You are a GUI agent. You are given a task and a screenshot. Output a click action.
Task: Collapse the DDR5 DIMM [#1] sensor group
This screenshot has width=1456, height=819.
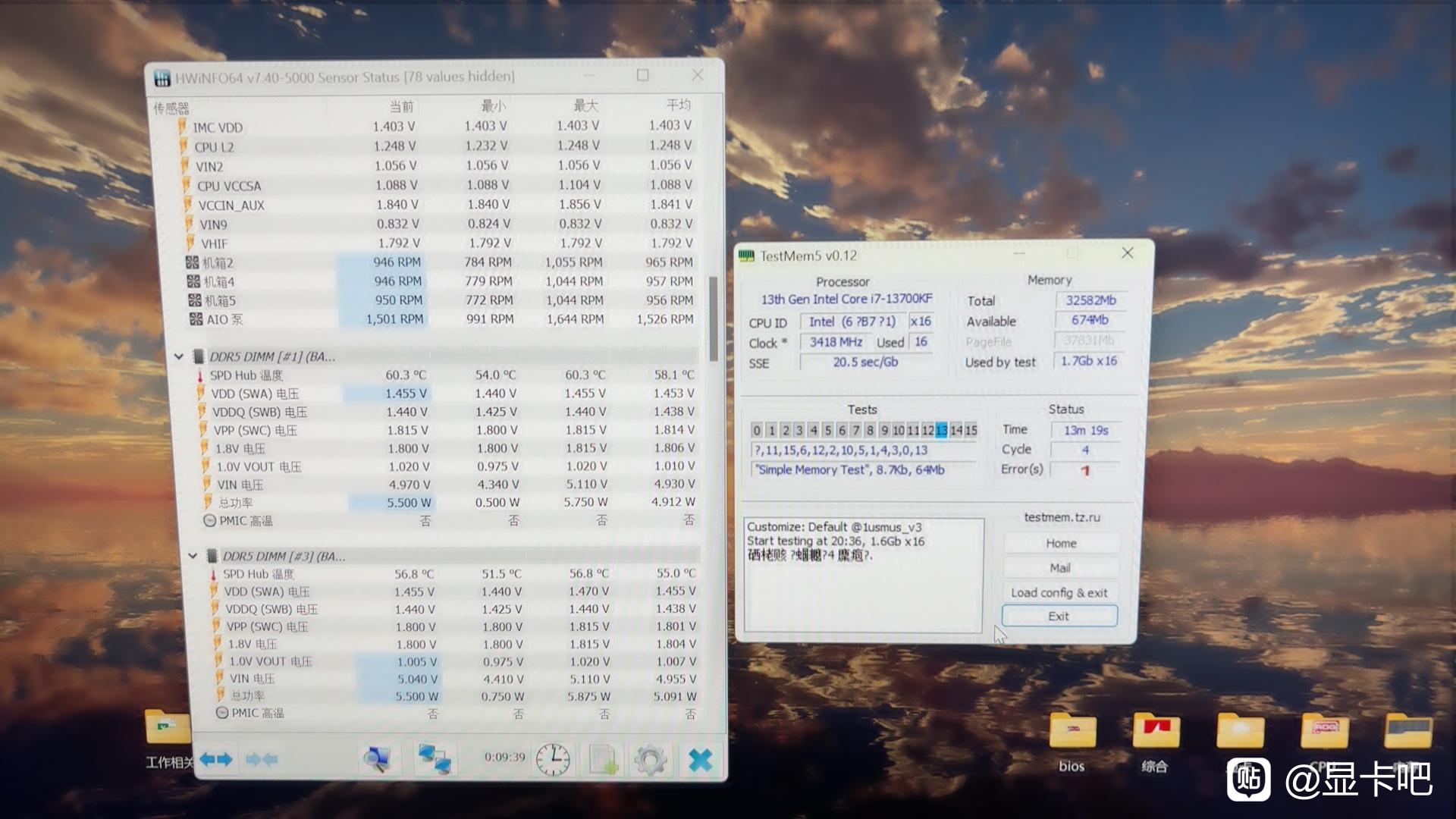(x=179, y=356)
